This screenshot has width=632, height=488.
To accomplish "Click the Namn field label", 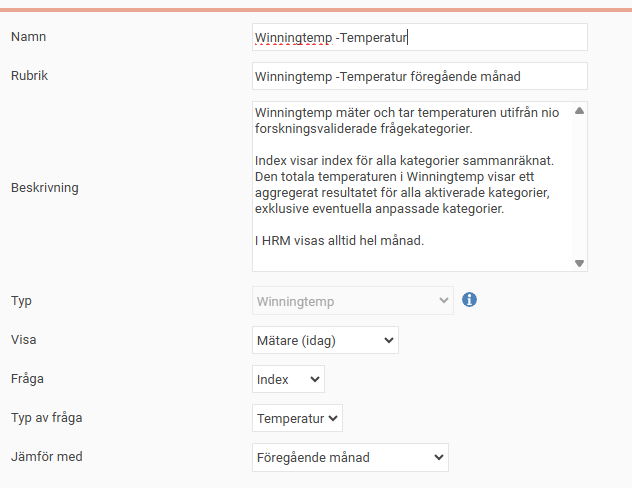I will tap(28, 37).
